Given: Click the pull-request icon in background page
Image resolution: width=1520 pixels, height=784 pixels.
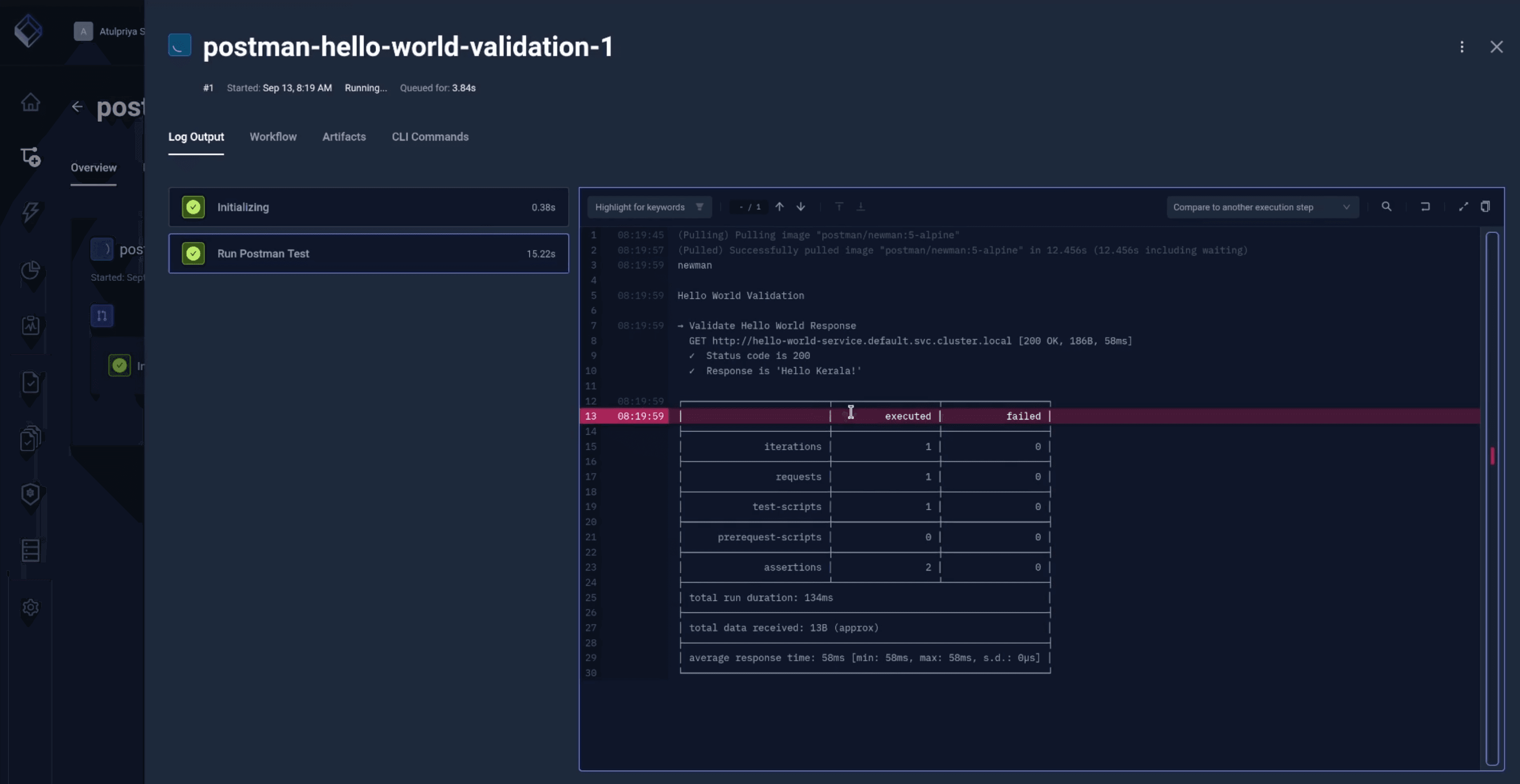Looking at the screenshot, I should click(x=102, y=316).
